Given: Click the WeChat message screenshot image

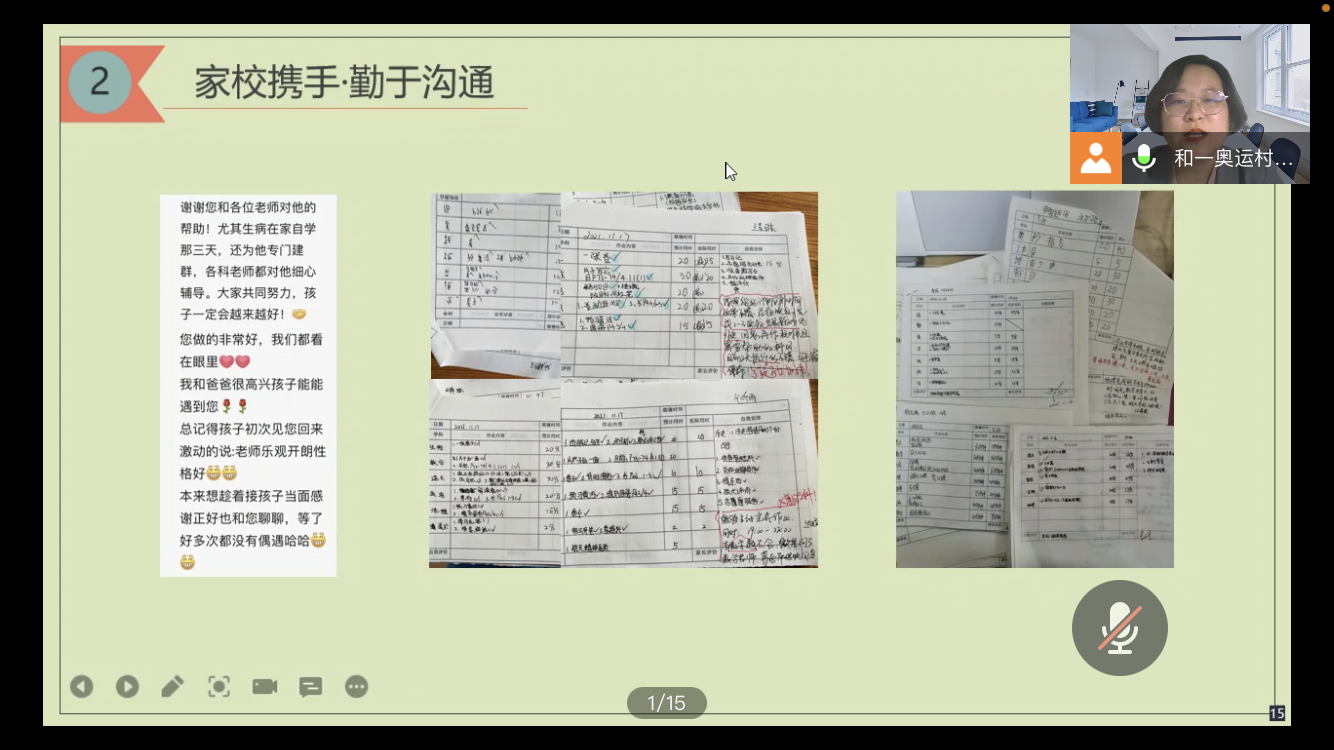Looking at the screenshot, I should coord(248,385).
